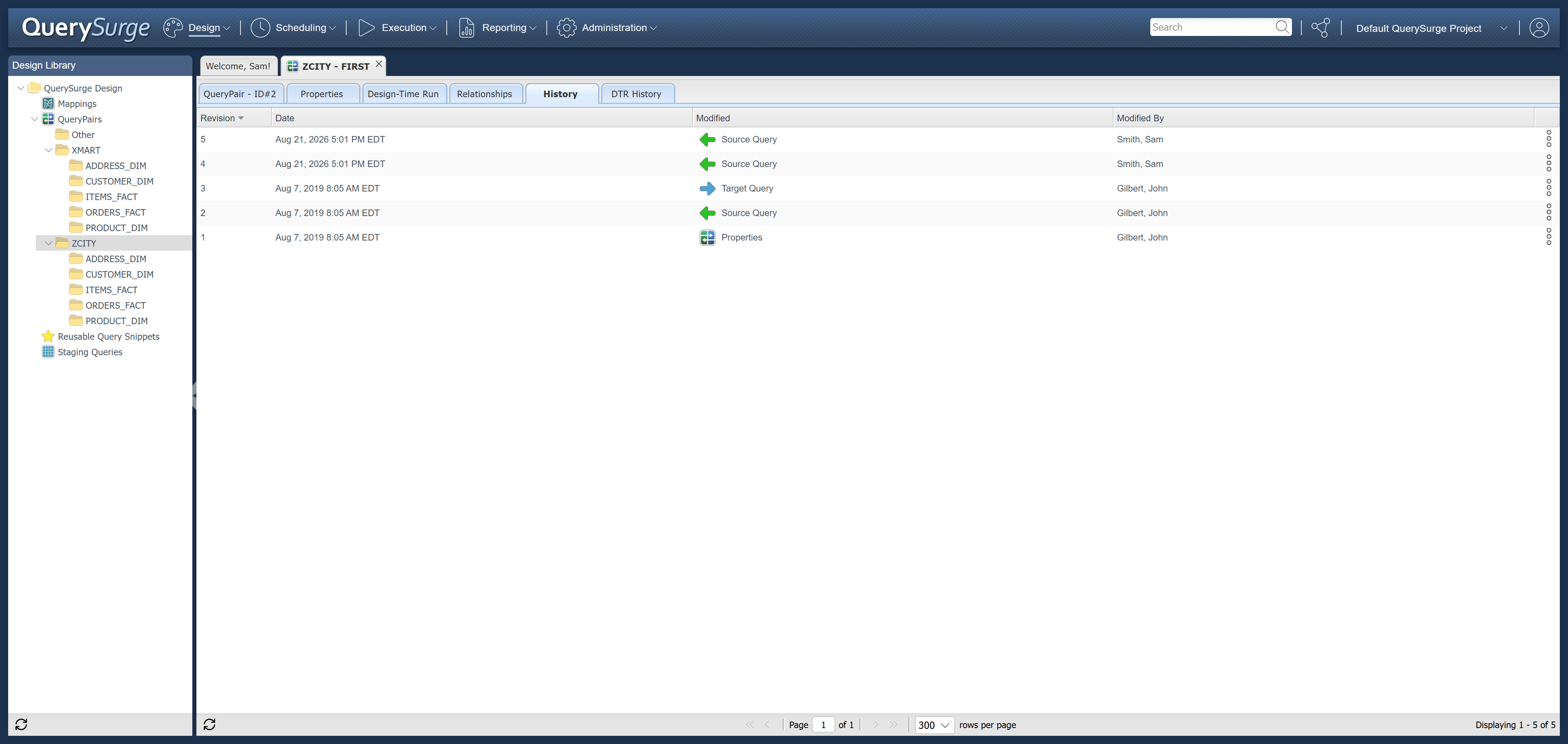Screen dimensions: 1568x744
Task: Click the Design palette icon
Action: [x=173, y=27]
